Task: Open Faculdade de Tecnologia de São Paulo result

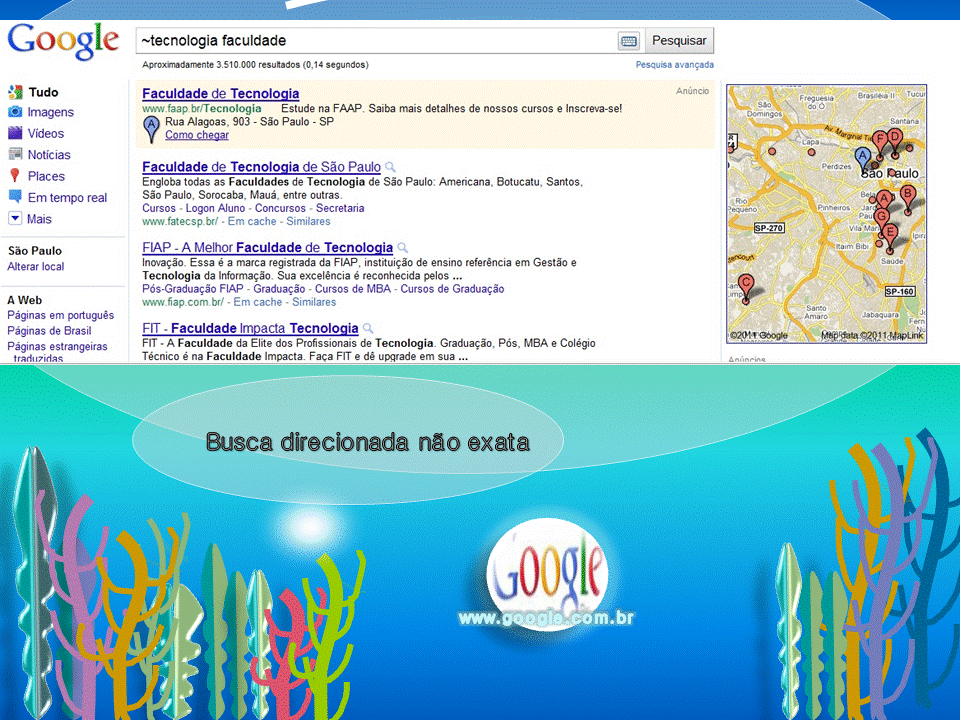Action: click(x=261, y=167)
